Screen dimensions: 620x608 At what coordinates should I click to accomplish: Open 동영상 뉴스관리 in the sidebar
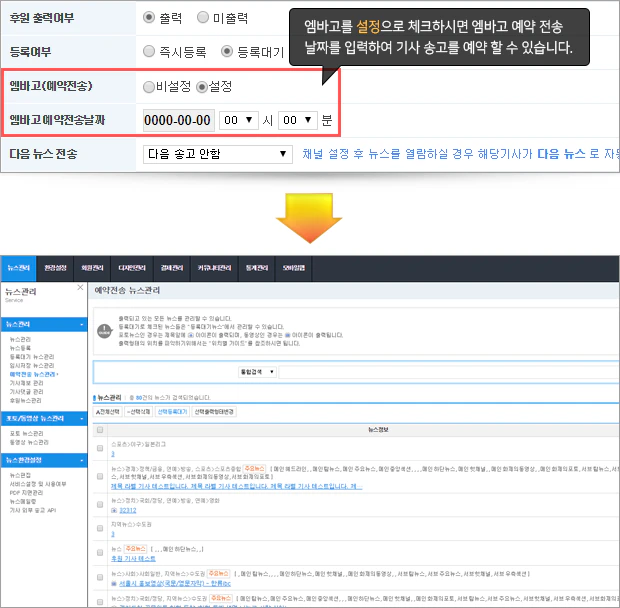click(29, 442)
